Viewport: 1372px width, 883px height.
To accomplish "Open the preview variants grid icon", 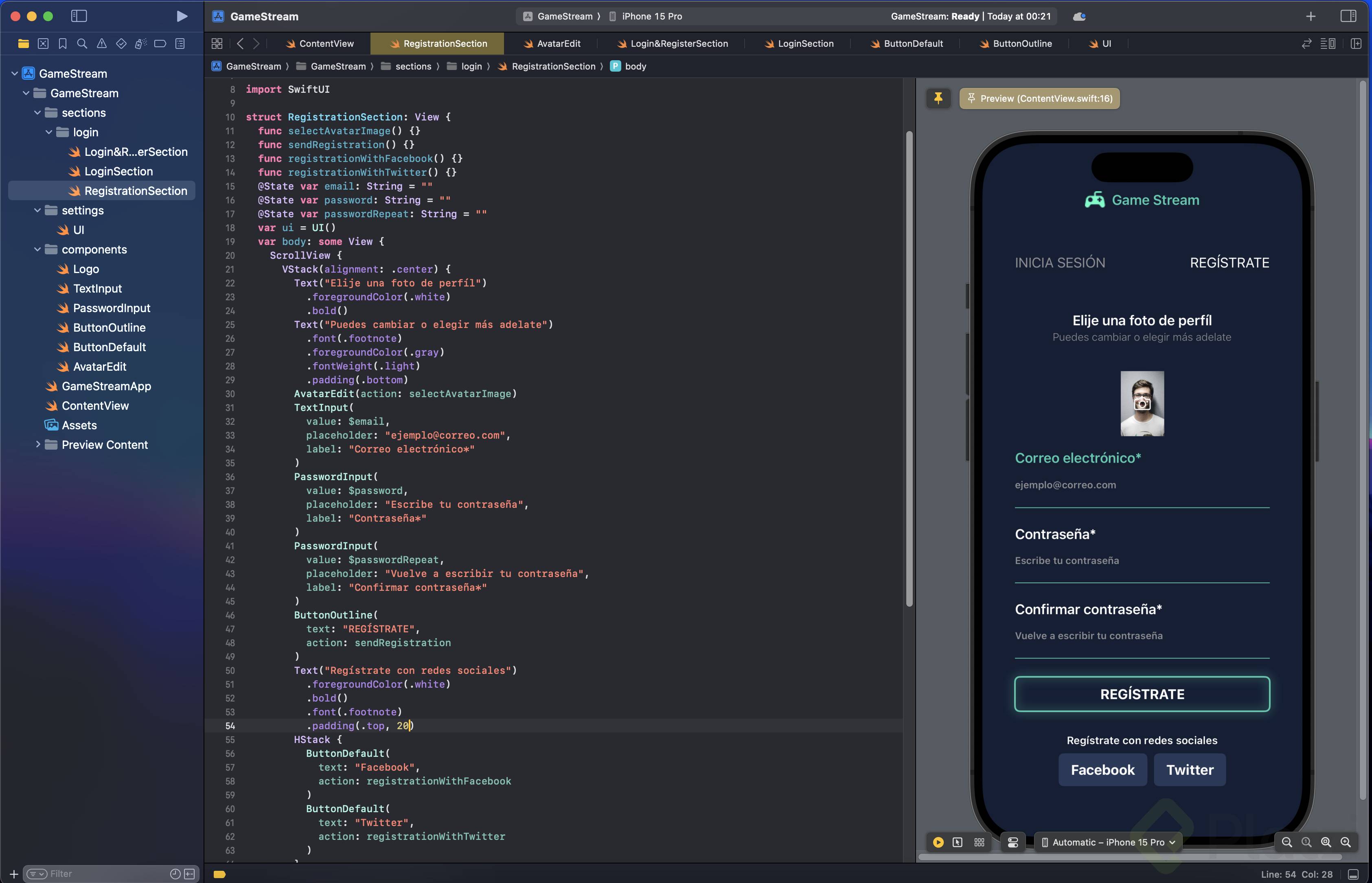I will pyautogui.click(x=979, y=842).
